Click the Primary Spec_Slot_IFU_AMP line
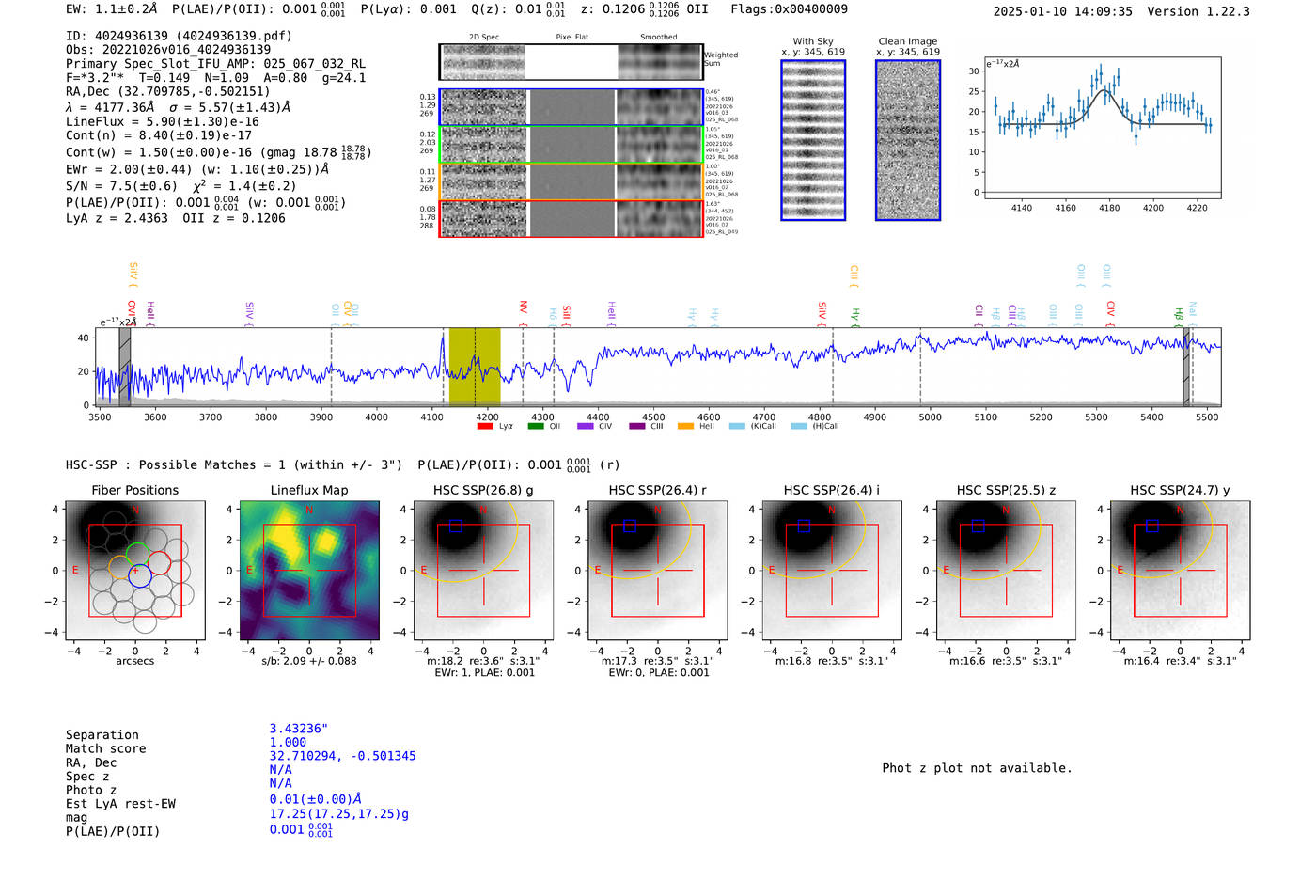The height and width of the screenshot is (896, 1316). pos(215,64)
